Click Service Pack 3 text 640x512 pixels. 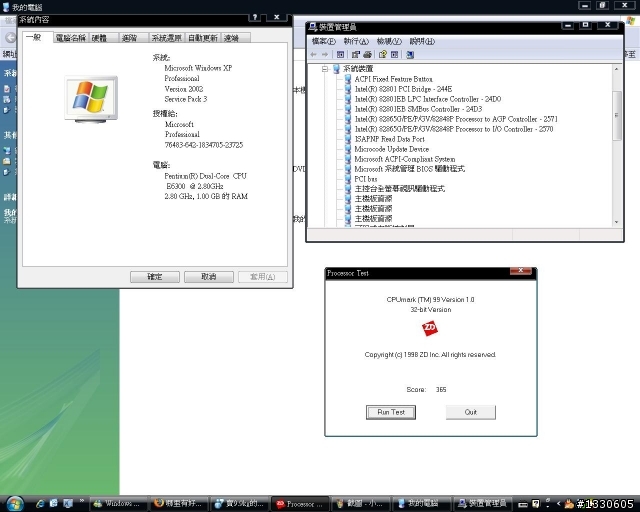[x=186, y=99]
